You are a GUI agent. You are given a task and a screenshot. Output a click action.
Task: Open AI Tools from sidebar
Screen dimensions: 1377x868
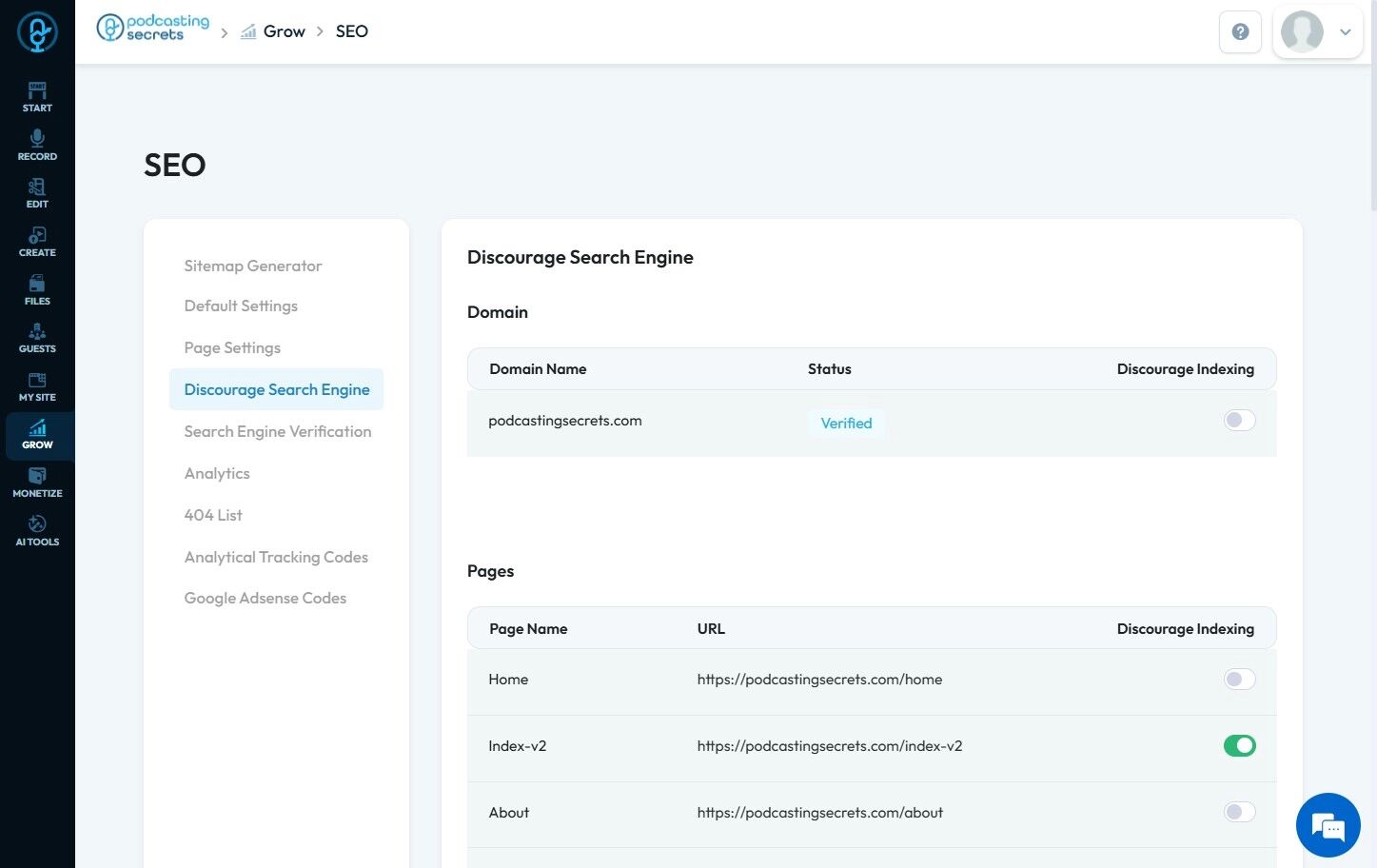point(37,530)
